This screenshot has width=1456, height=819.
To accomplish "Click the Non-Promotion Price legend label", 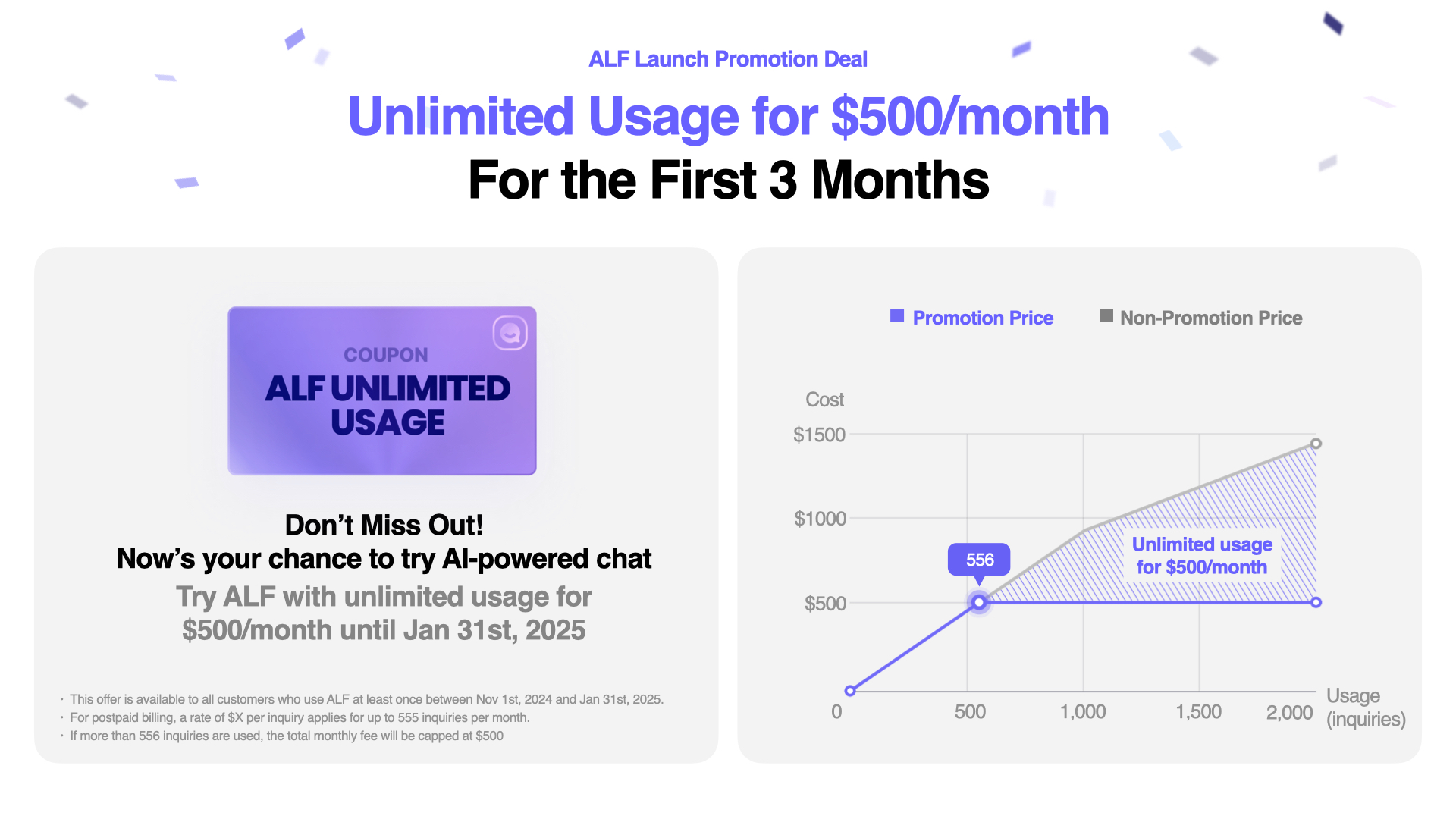I will tap(1211, 318).
